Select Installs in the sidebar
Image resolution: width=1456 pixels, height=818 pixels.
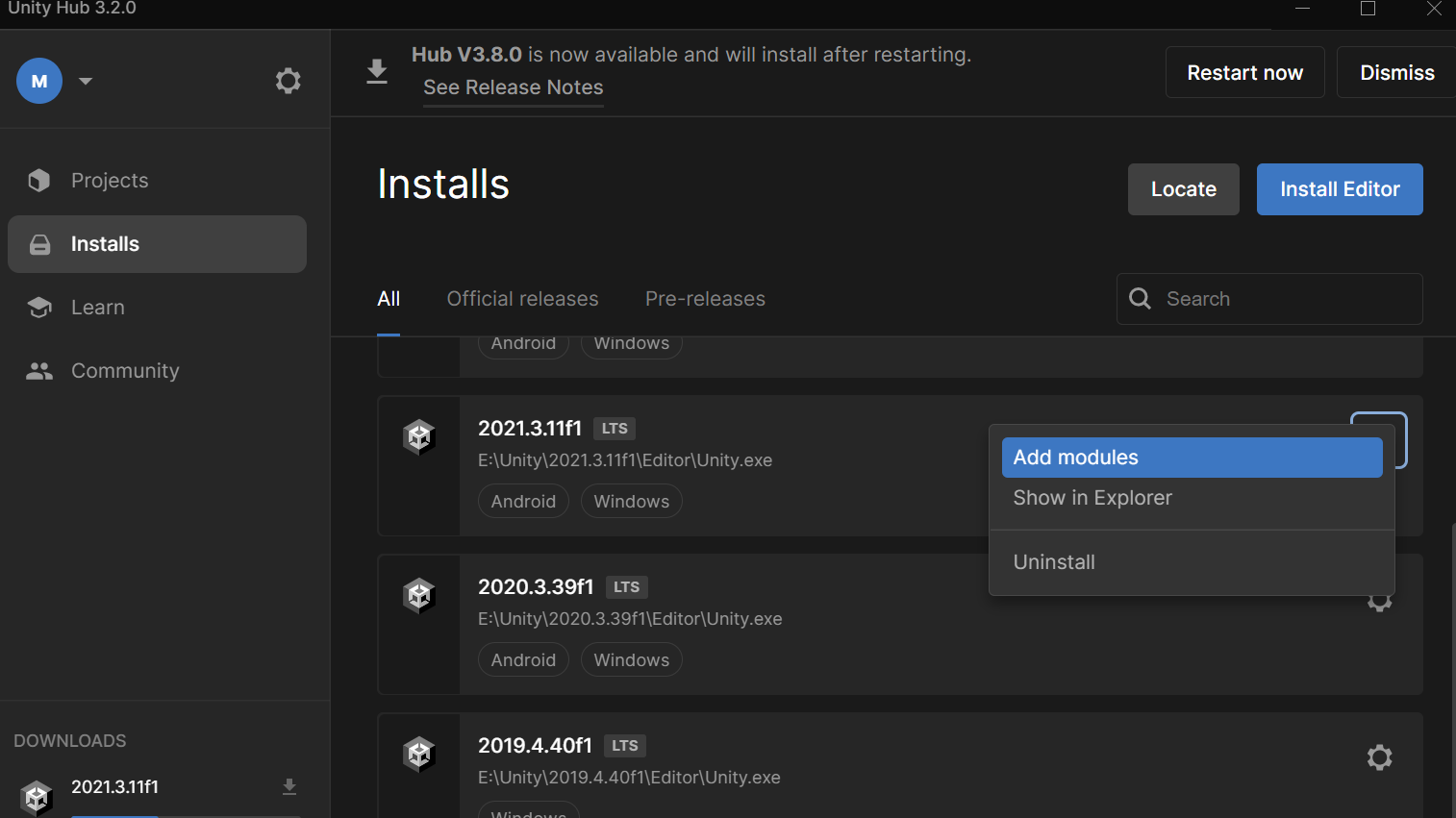tap(157, 244)
